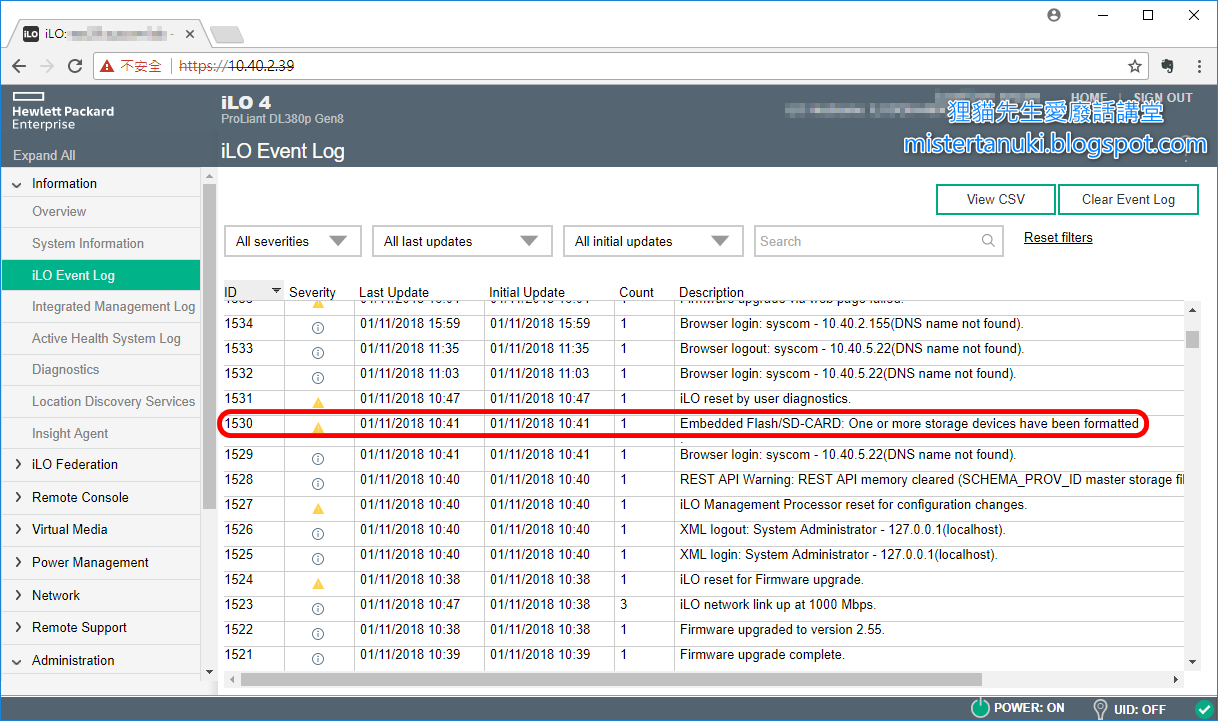Sort by the Initial Update column header

click(x=527, y=292)
